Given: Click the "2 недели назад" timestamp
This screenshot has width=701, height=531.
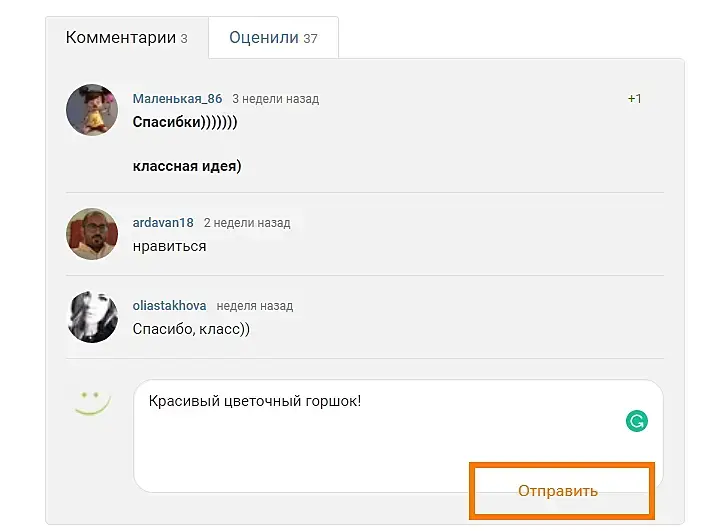Looking at the screenshot, I should tap(247, 223).
